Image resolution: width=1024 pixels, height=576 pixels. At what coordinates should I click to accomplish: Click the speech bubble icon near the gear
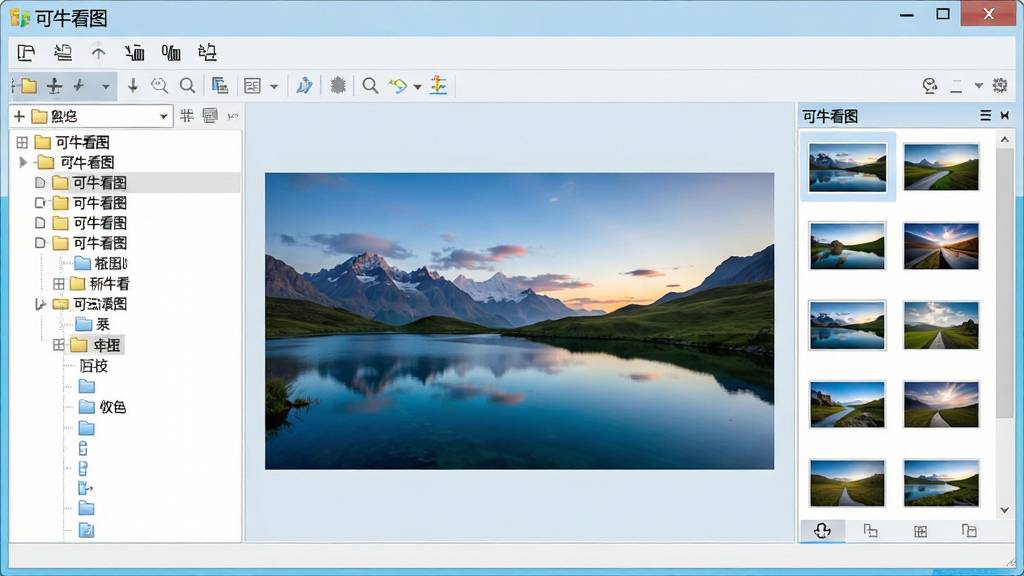[x=930, y=86]
